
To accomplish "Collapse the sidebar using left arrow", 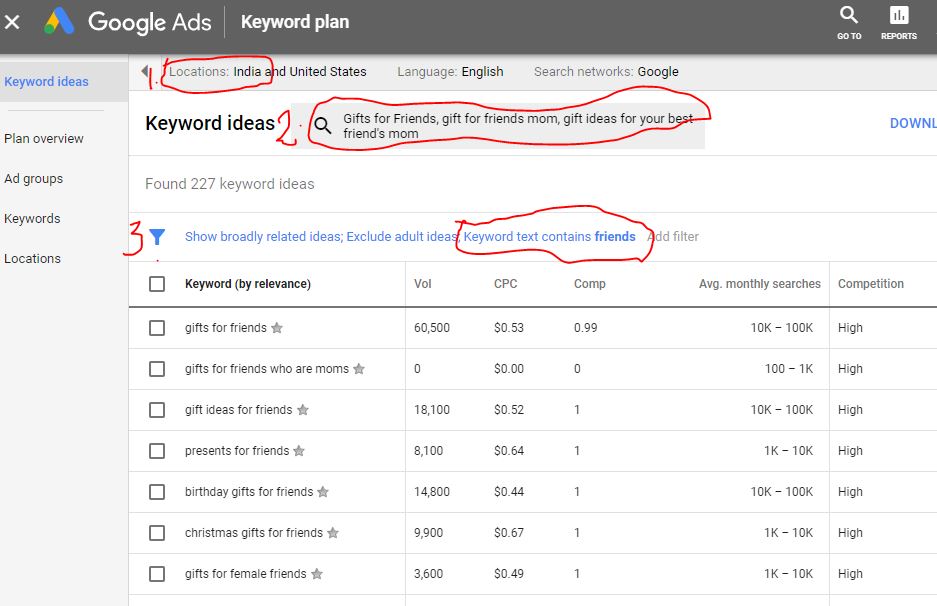I will pyautogui.click(x=145, y=71).
